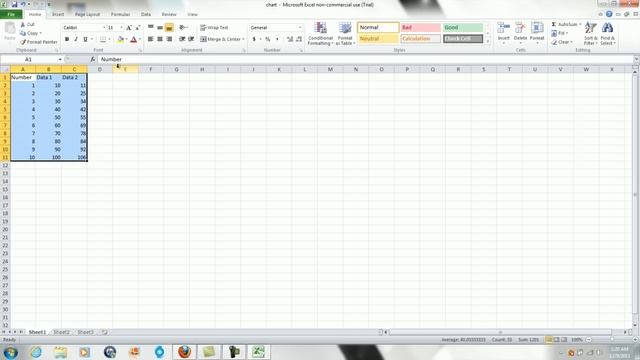Screen dimensions: 640x360
Task: Open Windows Explorer folder on taskbar
Action: (x=60, y=351)
